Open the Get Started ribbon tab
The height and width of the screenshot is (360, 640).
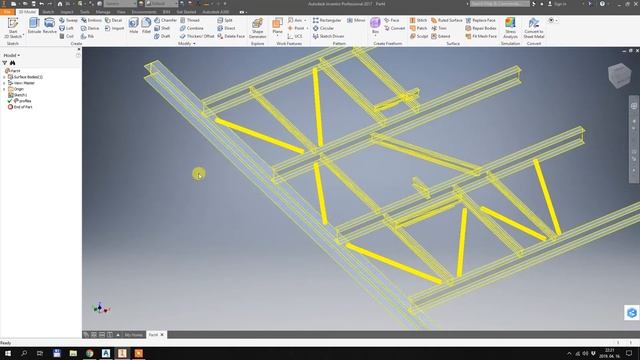(186, 12)
